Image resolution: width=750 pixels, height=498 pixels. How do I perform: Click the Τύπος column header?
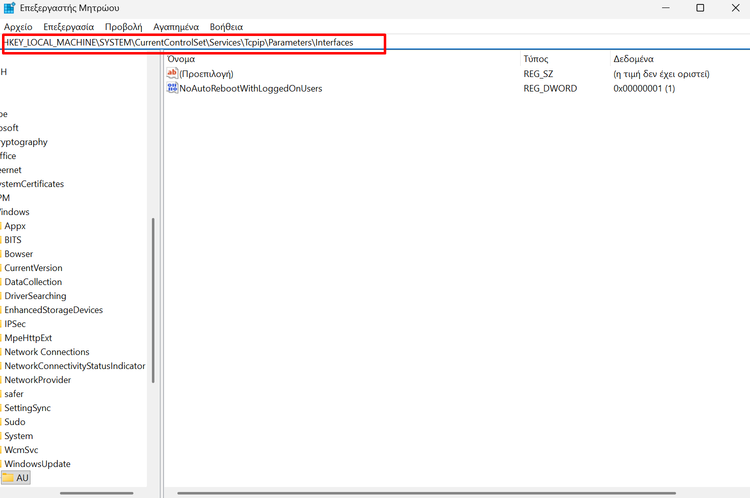[536, 59]
